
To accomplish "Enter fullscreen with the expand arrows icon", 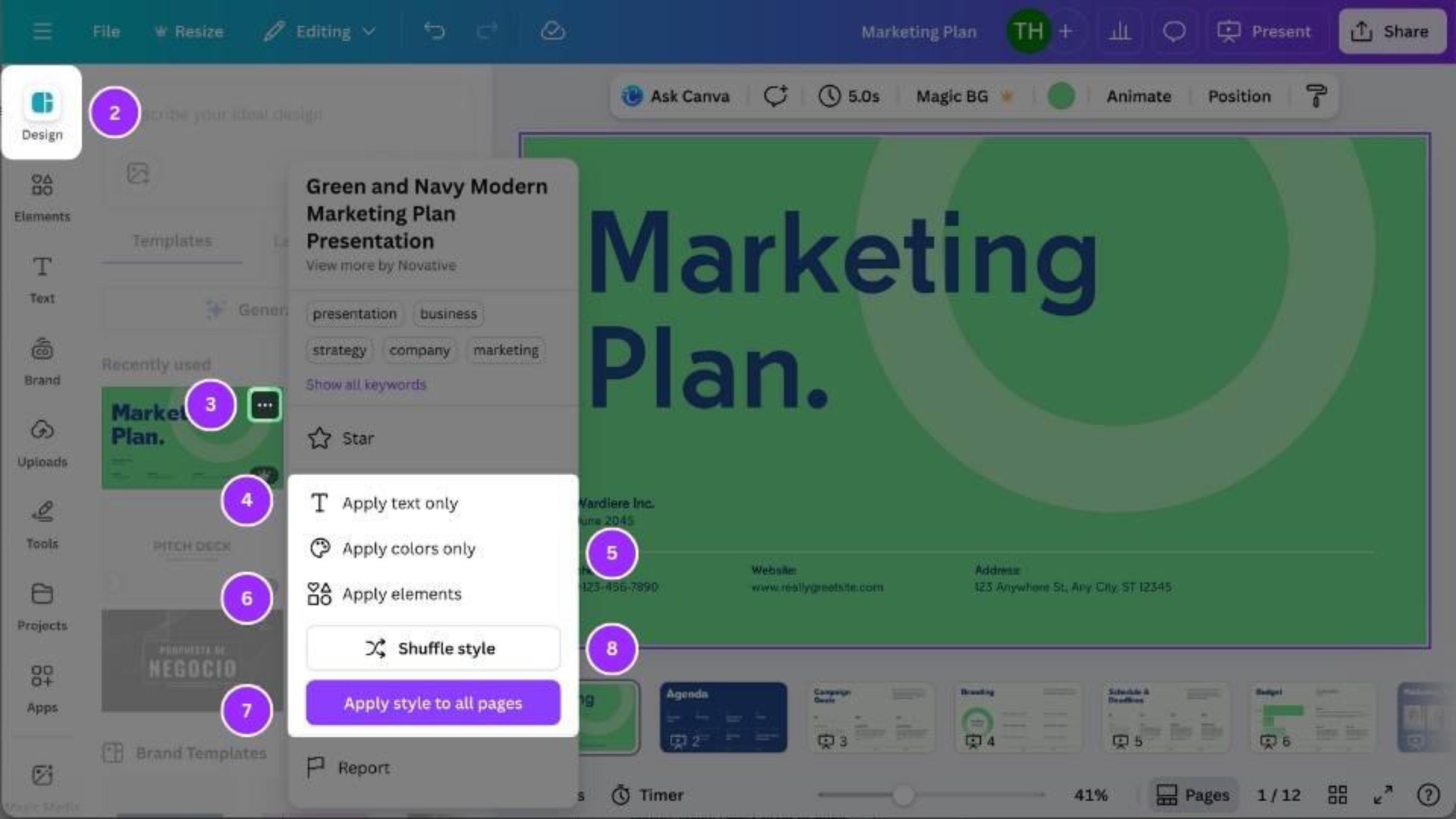I will pos(1383,795).
